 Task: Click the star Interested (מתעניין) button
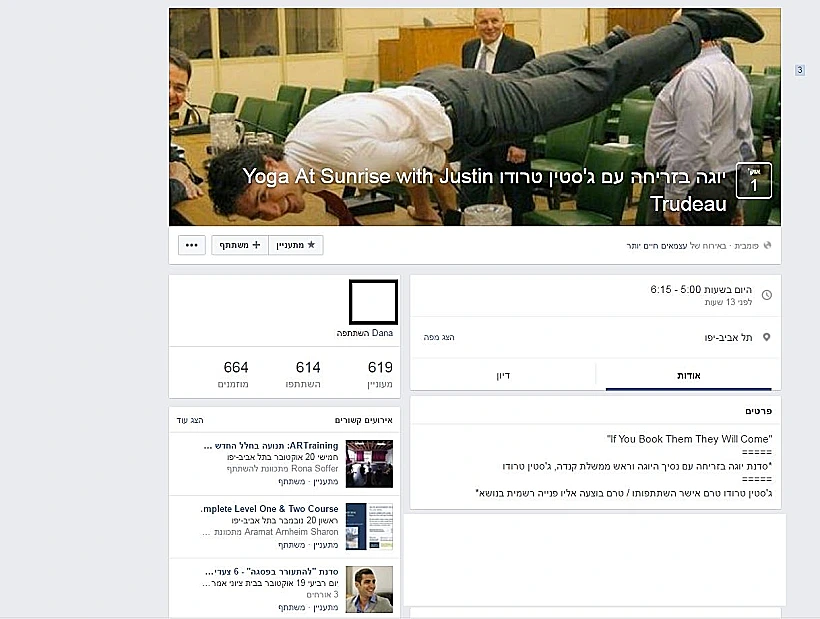point(296,245)
